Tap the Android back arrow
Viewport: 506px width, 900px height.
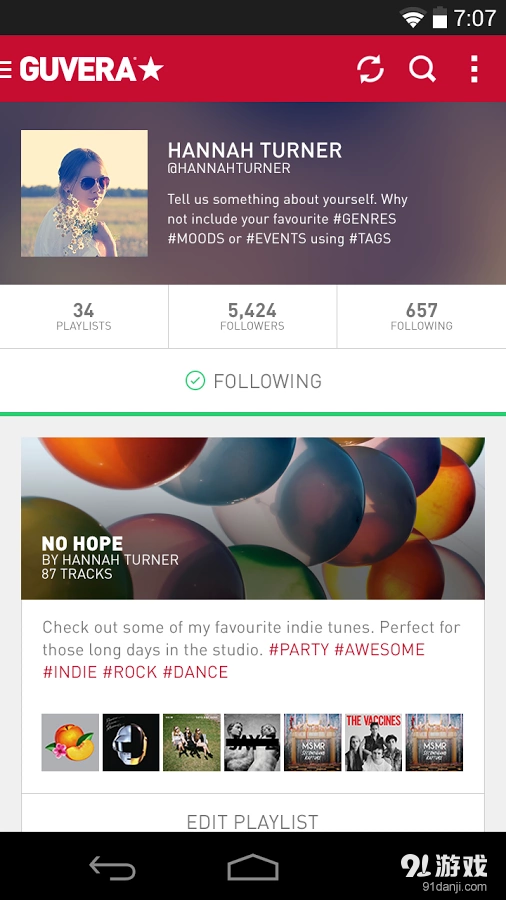112,867
